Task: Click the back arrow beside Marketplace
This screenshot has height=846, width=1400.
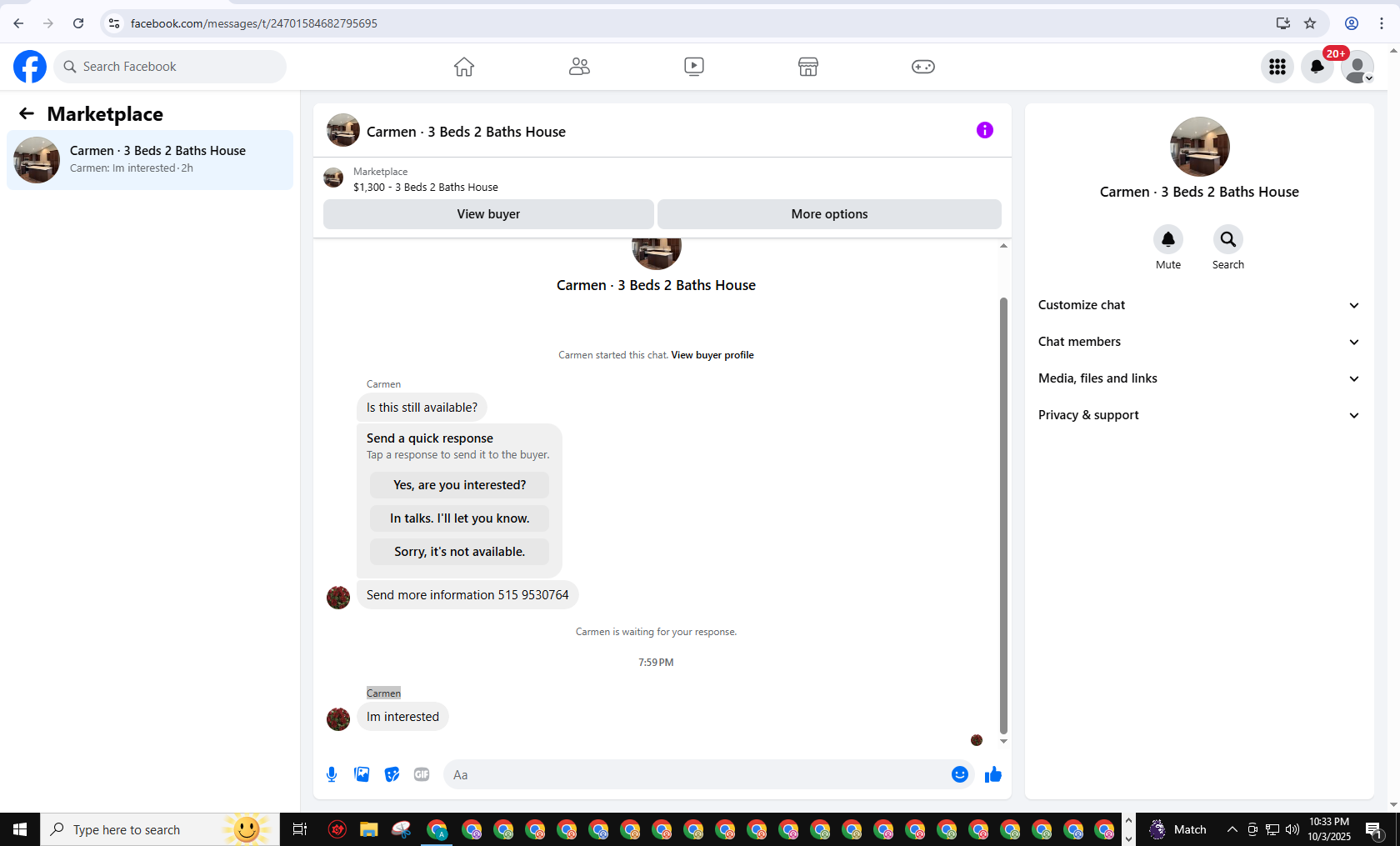Action: click(x=27, y=114)
